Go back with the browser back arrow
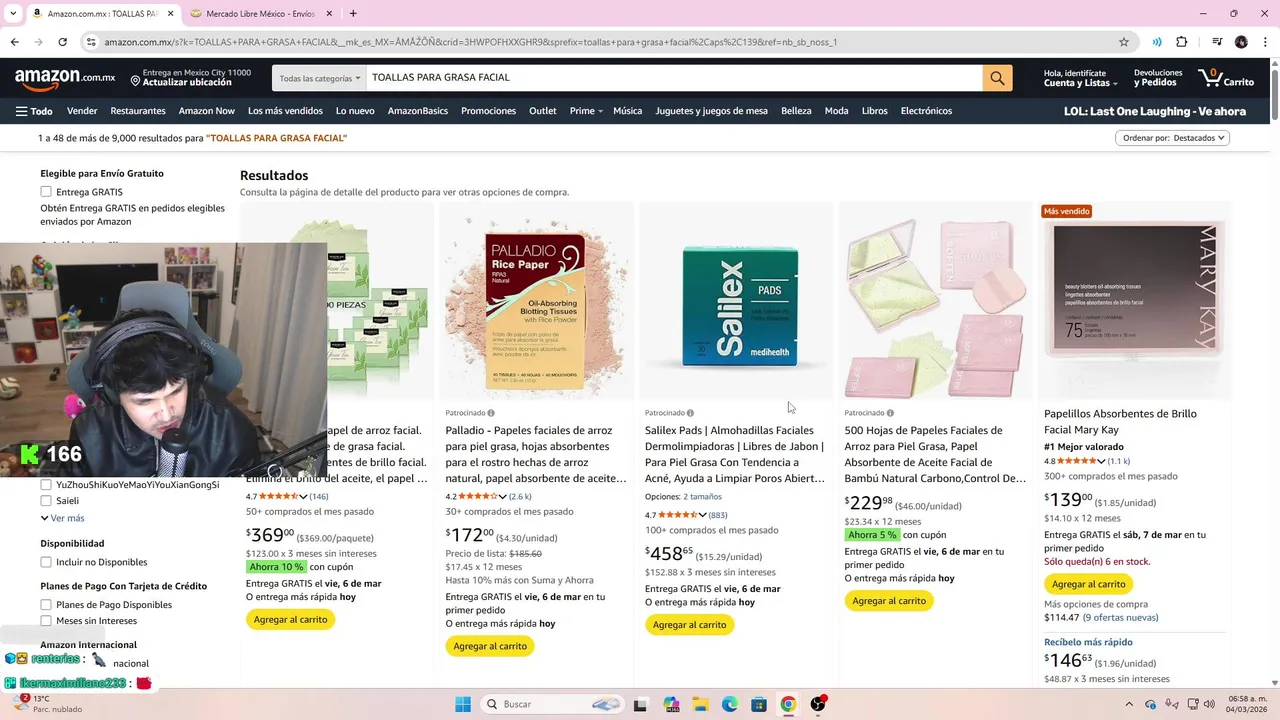The width and height of the screenshot is (1280, 720). coord(14,42)
